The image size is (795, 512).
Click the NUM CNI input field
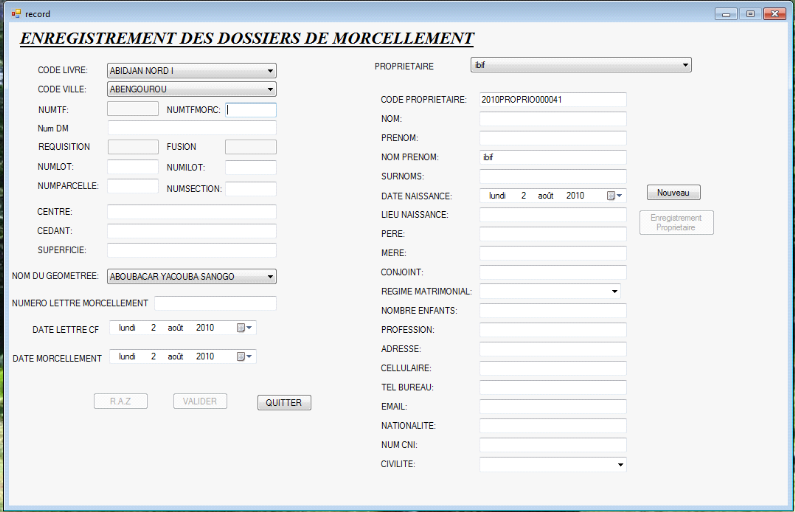(x=553, y=445)
